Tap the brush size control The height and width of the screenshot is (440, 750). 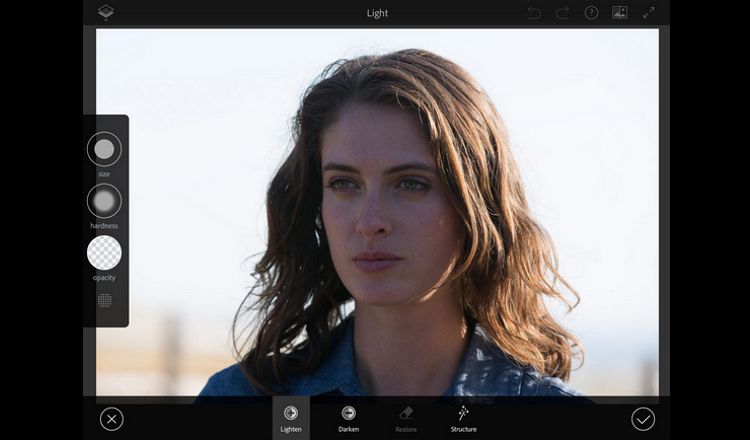click(104, 150)
